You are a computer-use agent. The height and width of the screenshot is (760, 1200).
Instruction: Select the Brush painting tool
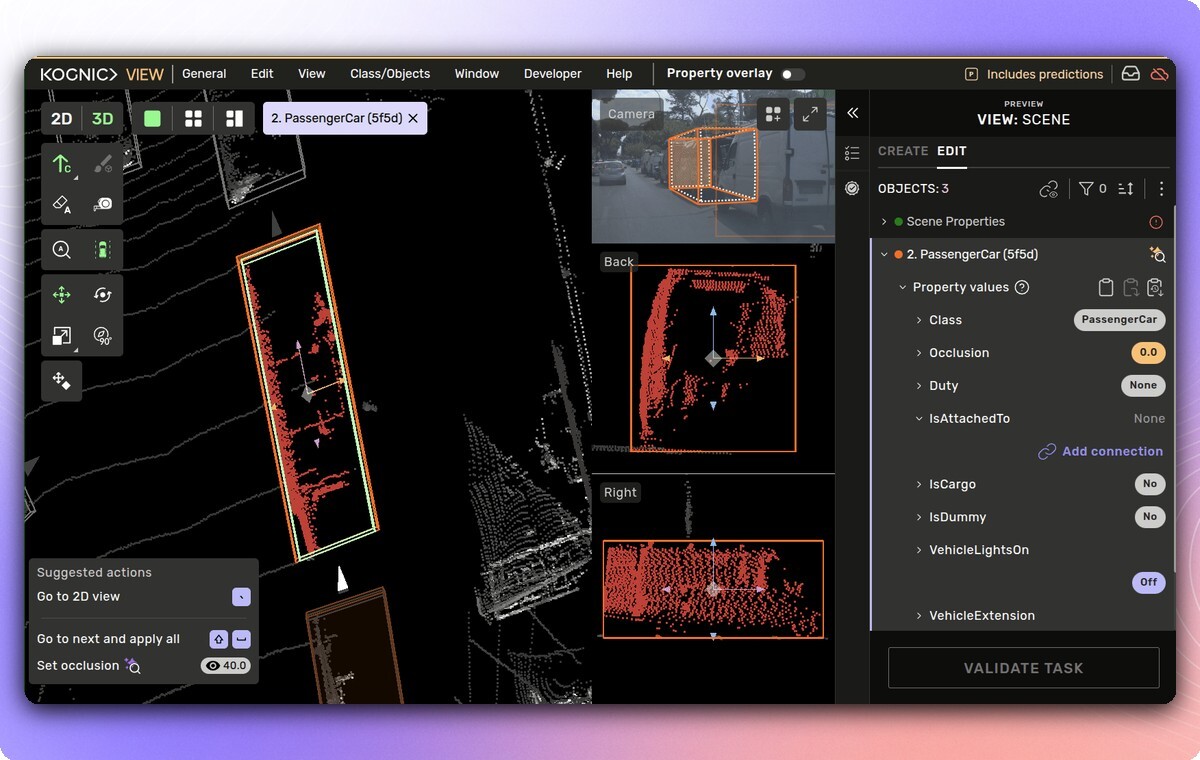coord(104,162)
